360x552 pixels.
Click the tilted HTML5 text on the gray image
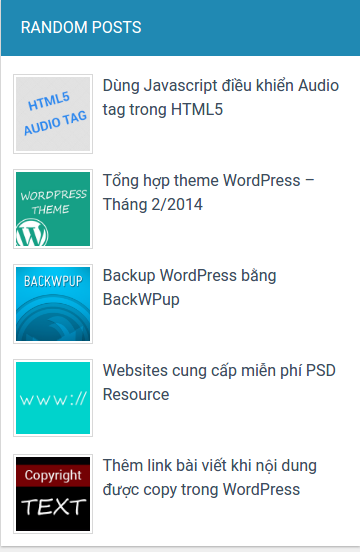(x=49, y=101)
